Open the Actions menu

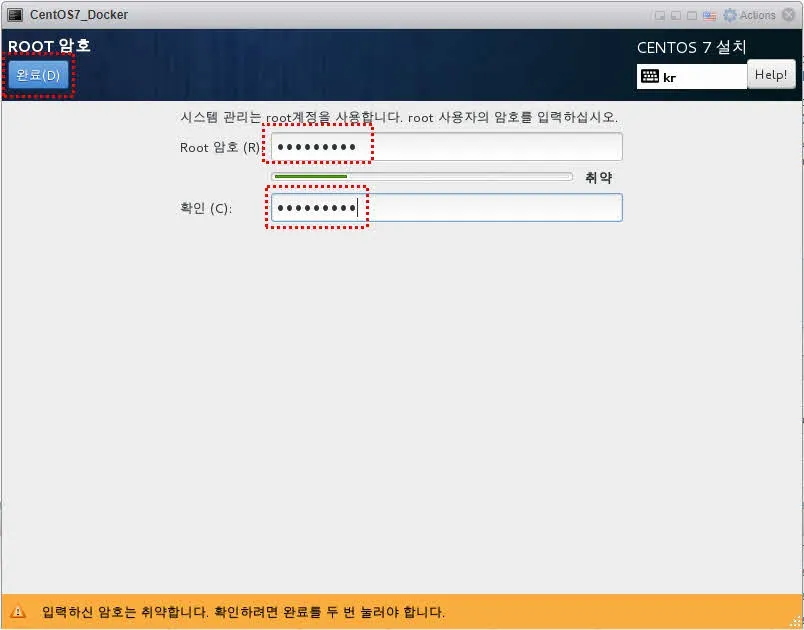click(x=757, y=16)
